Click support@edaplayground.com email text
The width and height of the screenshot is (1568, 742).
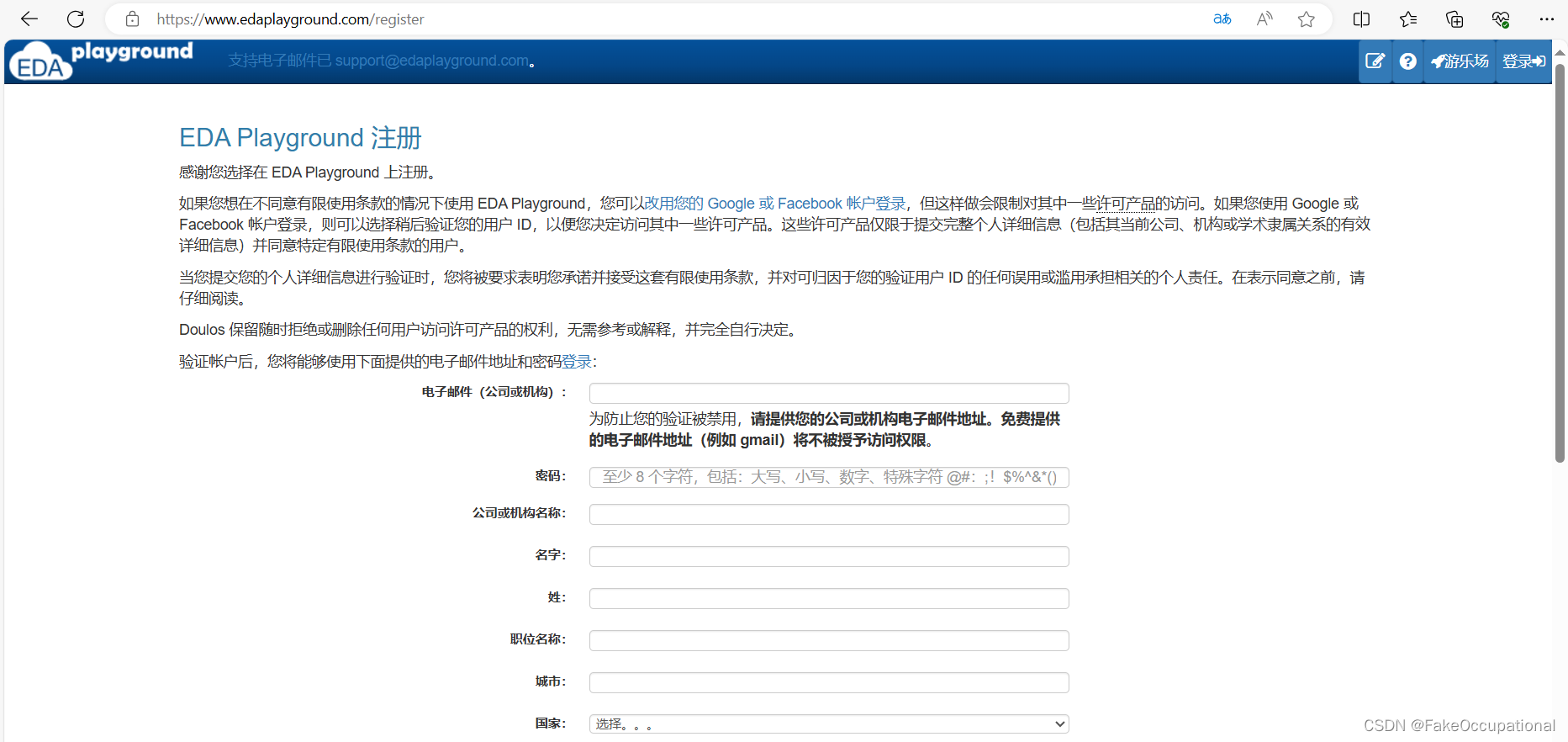[x=432, y=61]
